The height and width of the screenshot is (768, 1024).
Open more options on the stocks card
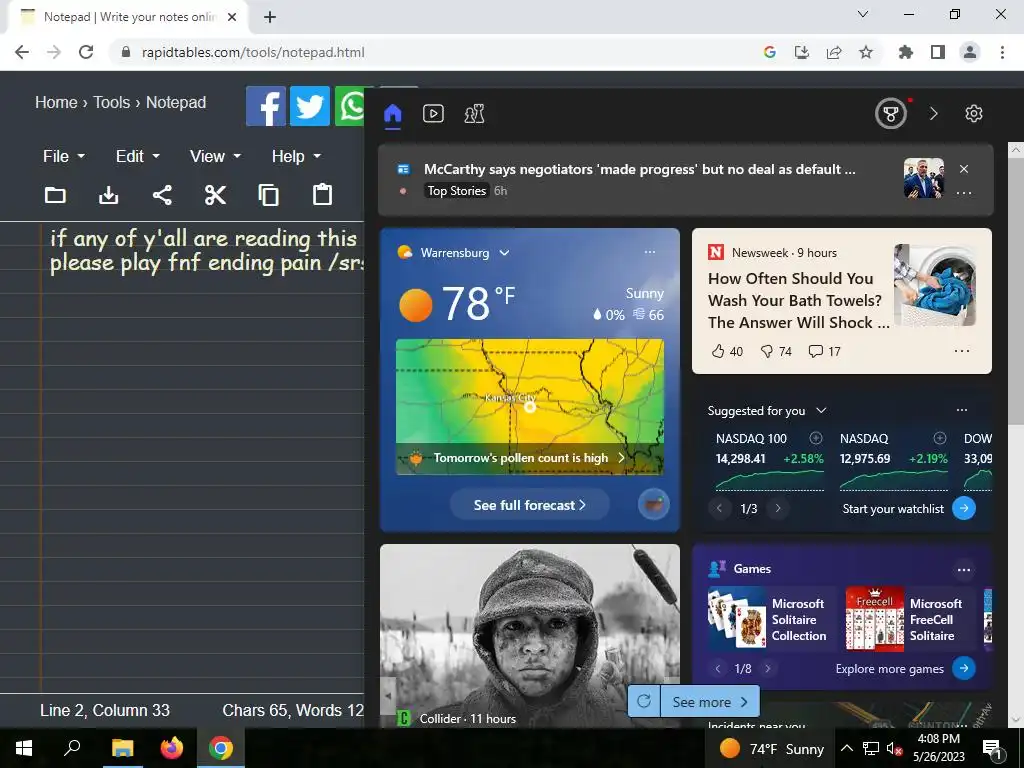pyautogui.click(x=962, y=410)
